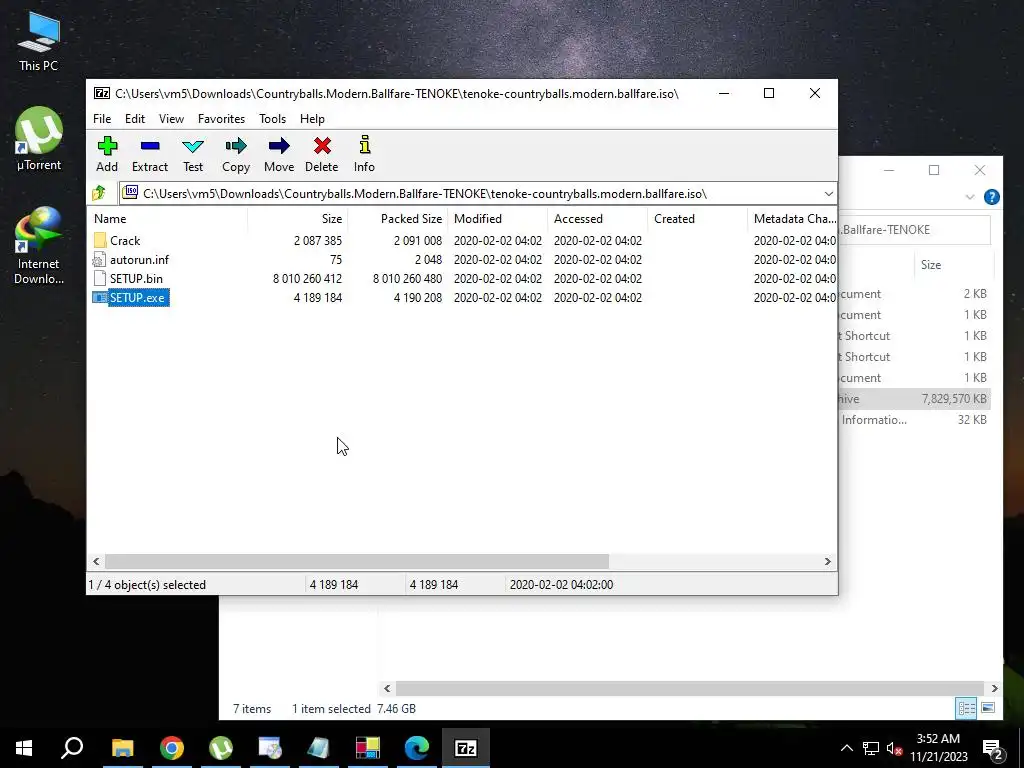This screenshot has height=768, width=1024.
Task: Sort by the Size column in 7-Zip
Action: click(x=298, y=219)
